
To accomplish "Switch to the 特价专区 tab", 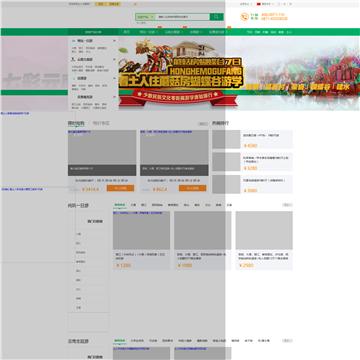I will tap(101, 123).
